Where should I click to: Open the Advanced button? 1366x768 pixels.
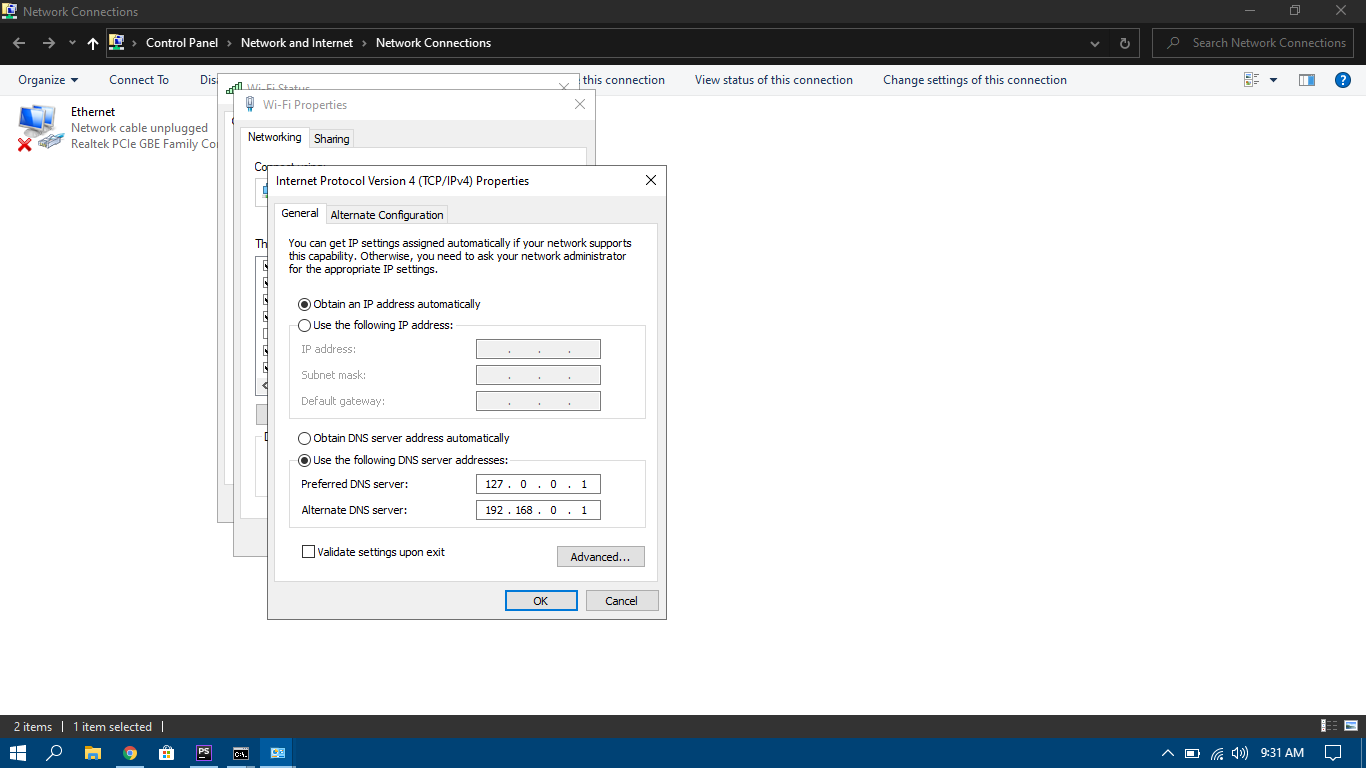click(x=600, y=556)
